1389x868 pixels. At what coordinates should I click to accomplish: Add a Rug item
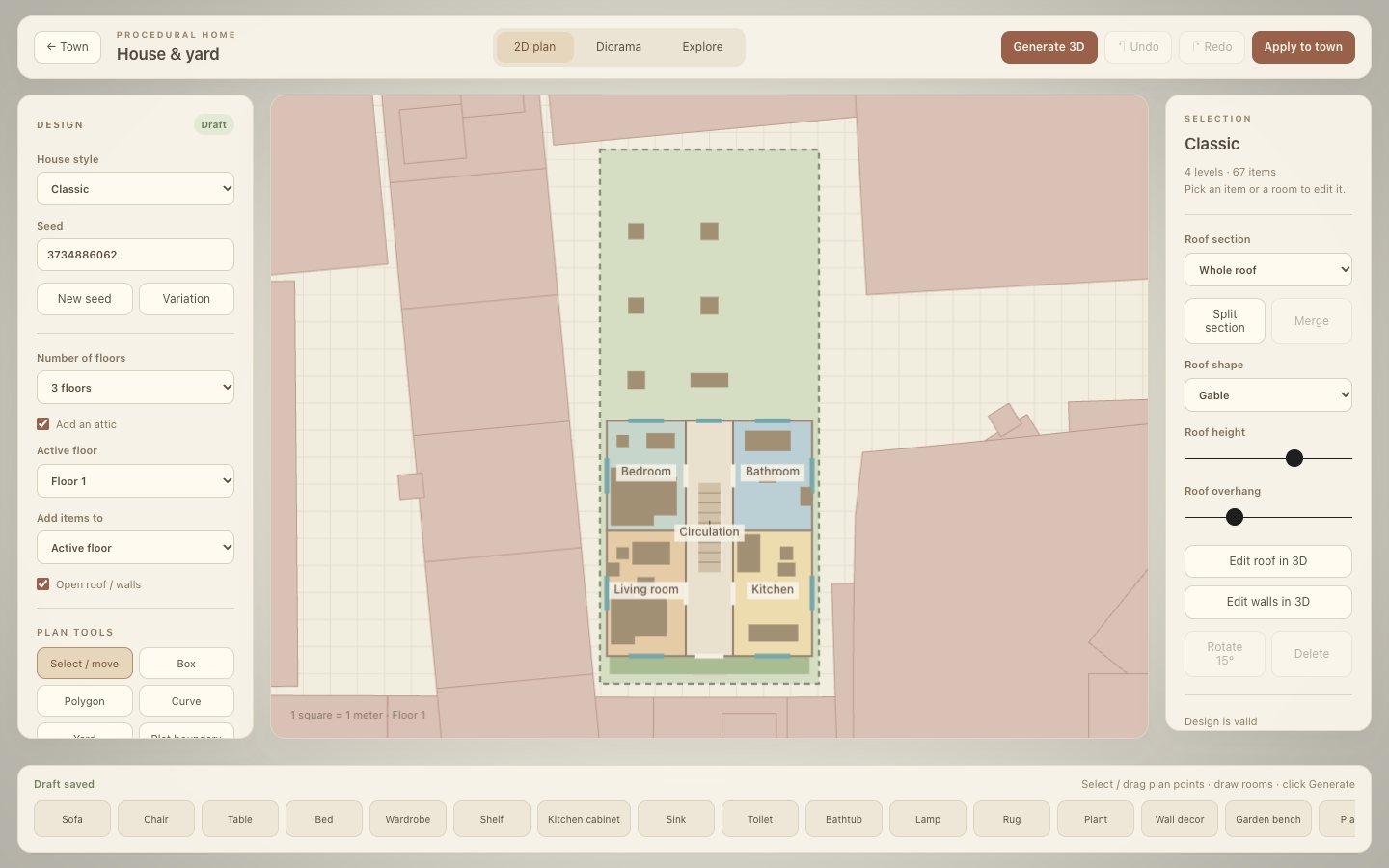pos(1012,819)
